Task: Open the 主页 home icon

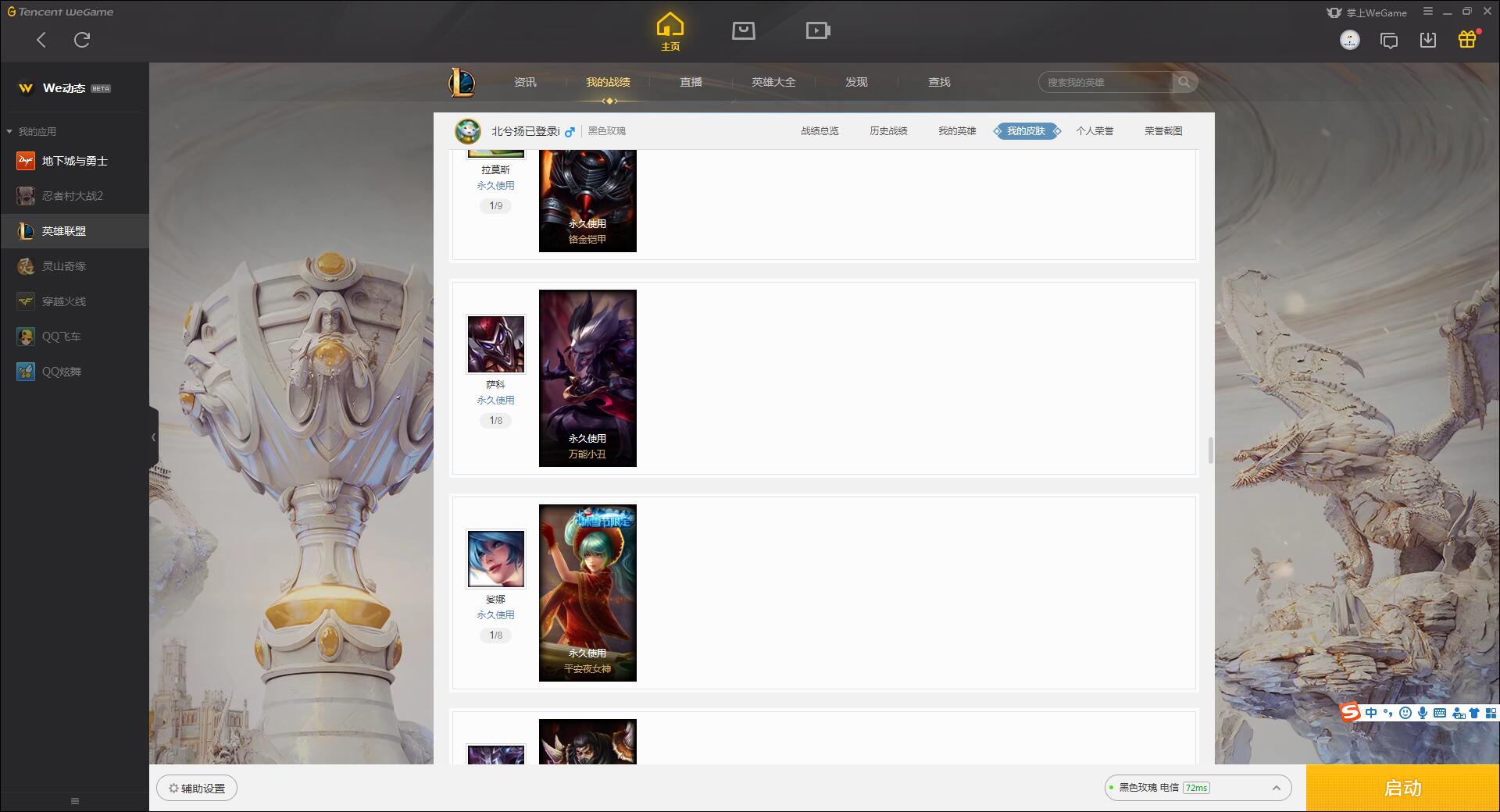Action: [x=670, y=32]
